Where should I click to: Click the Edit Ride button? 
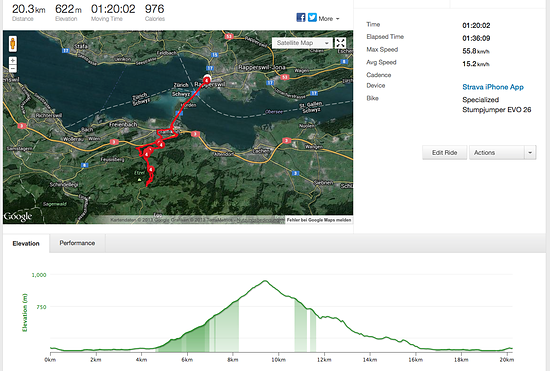444,153
